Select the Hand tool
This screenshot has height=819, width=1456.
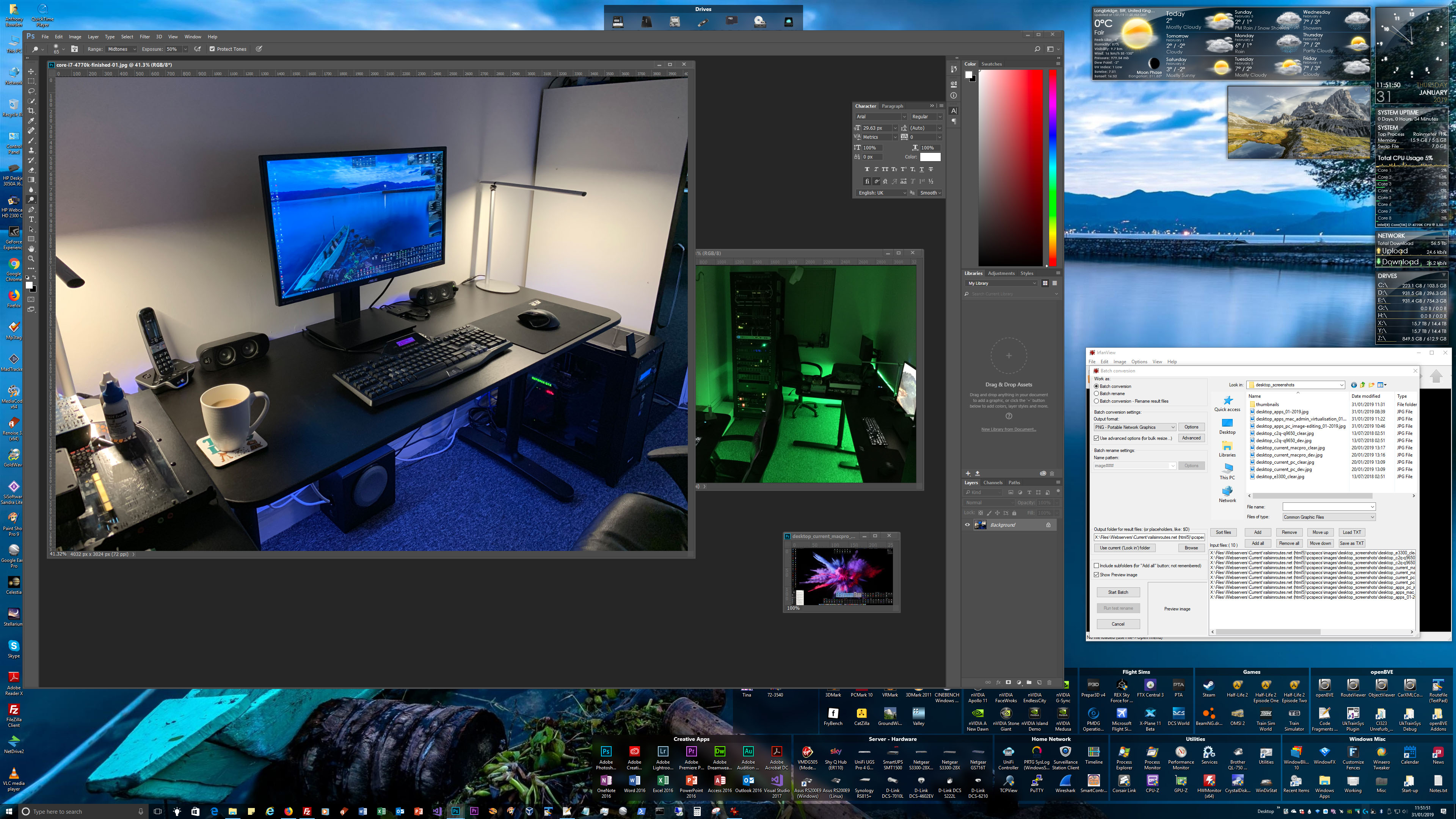(31, 249)
